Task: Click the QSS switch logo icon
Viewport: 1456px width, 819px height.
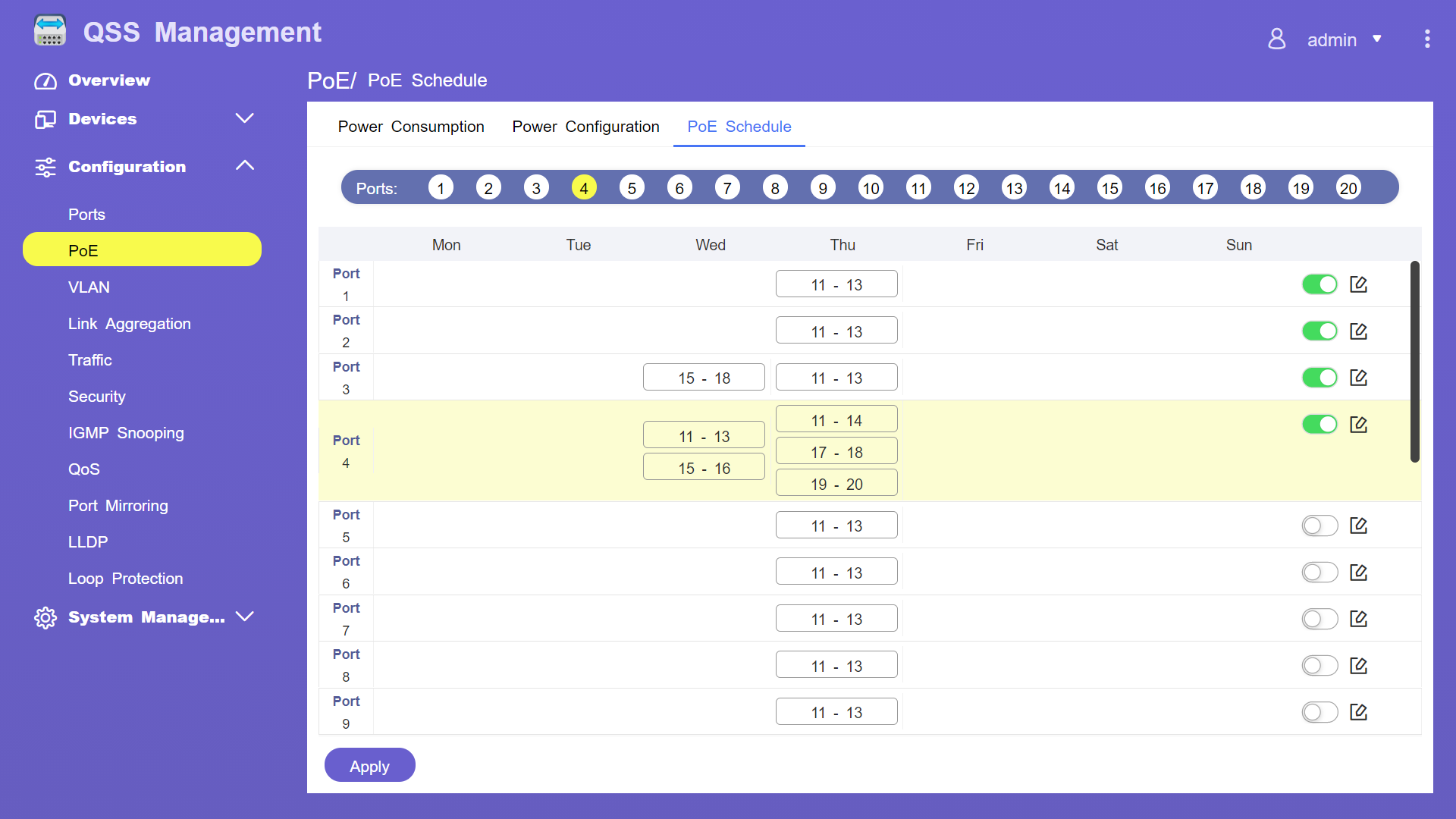Action: 50,31
